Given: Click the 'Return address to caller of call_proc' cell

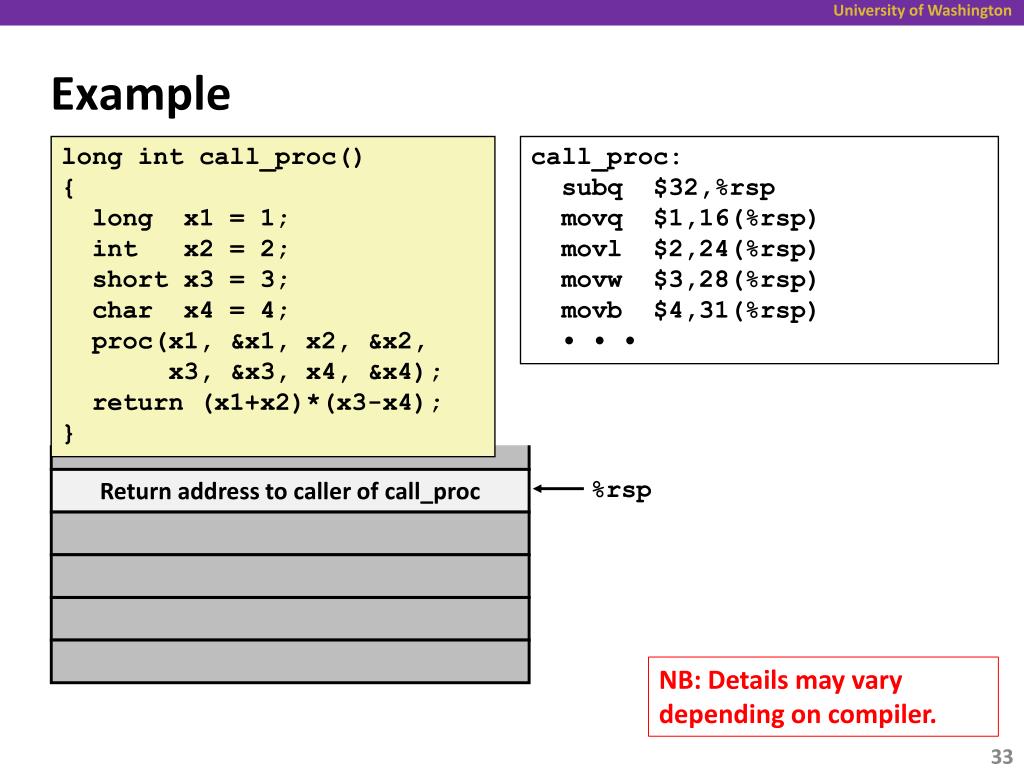Looking at the screenshot, I should click(x=290, y=491).
